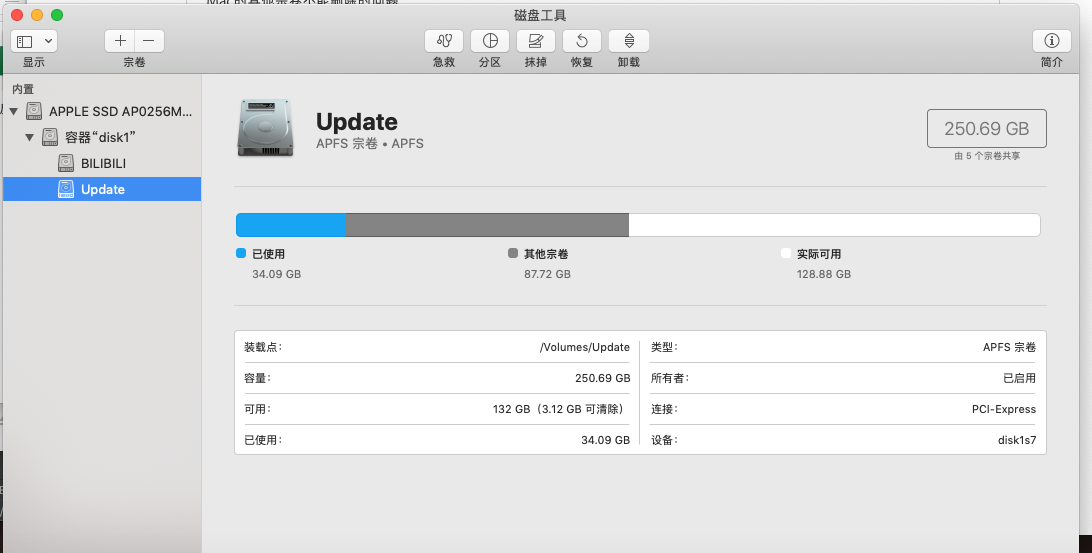The height and width of the screenshot is (553, 1092).
Task: Select APPLE SSD AP0256M drive entry
Action: [x=120, y=111]
